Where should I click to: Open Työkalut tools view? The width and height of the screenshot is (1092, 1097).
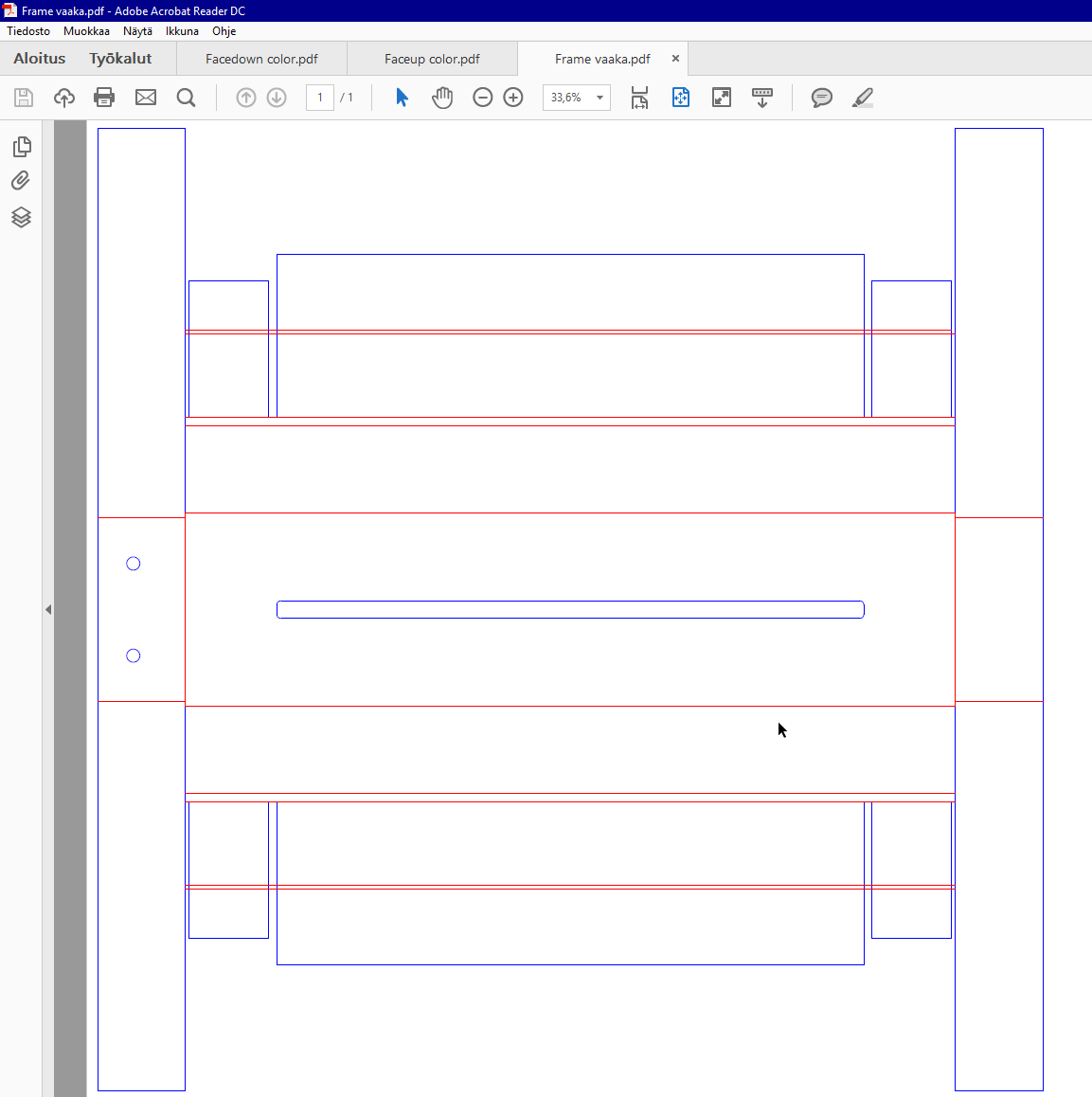(120, 59)
